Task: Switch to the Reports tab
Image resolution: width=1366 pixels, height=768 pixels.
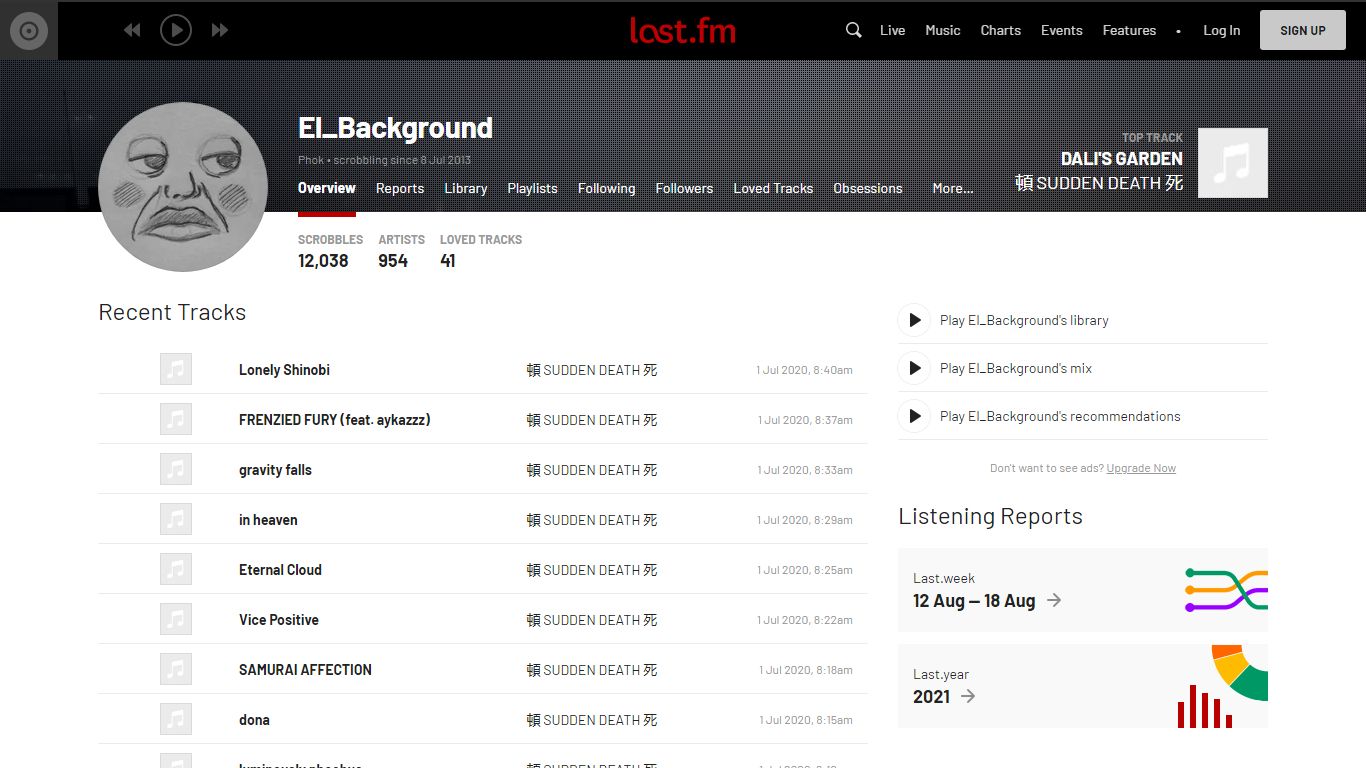Action: click(x=400, y=188)
